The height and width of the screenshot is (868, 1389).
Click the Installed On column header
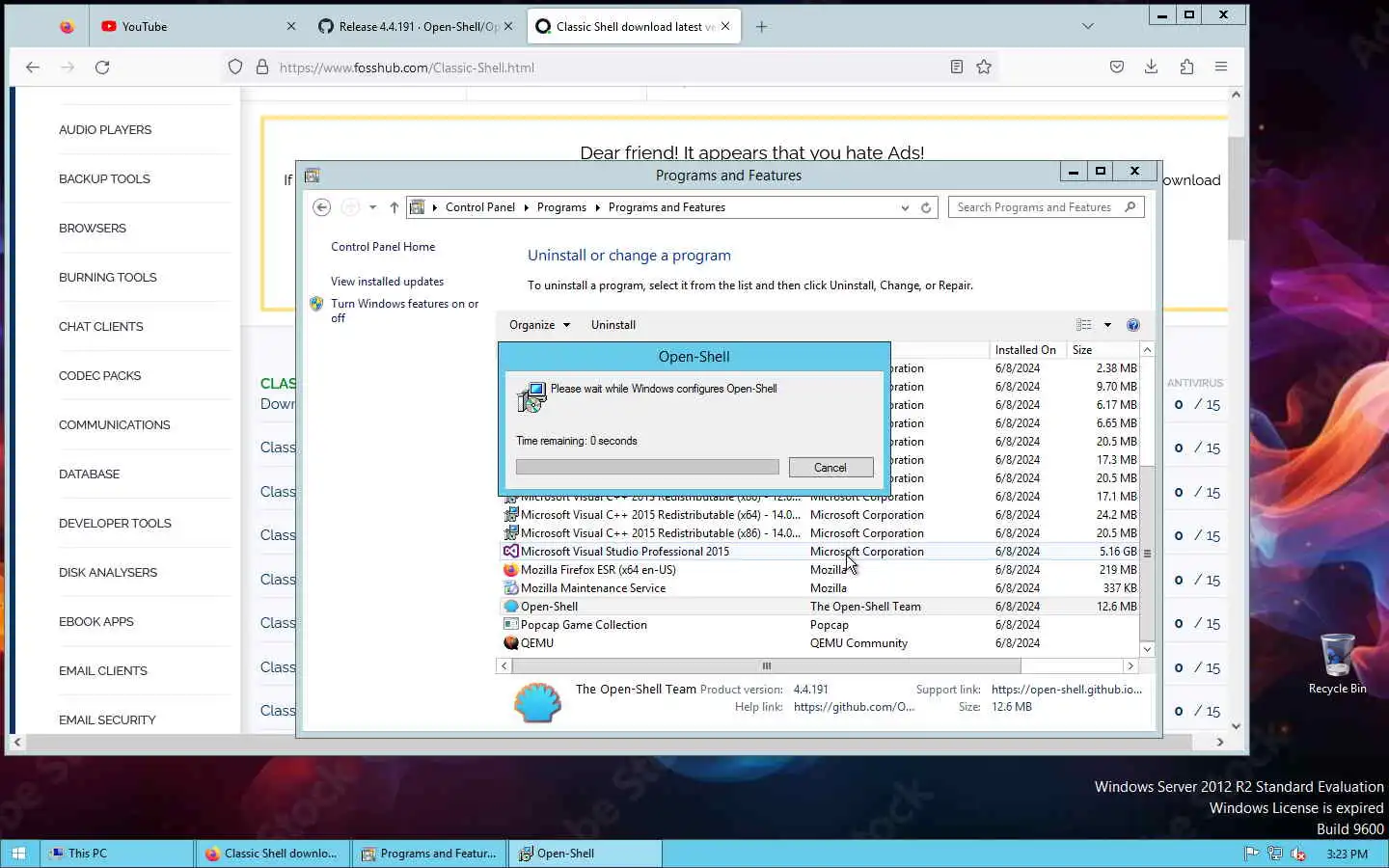tap(1025, 350)
